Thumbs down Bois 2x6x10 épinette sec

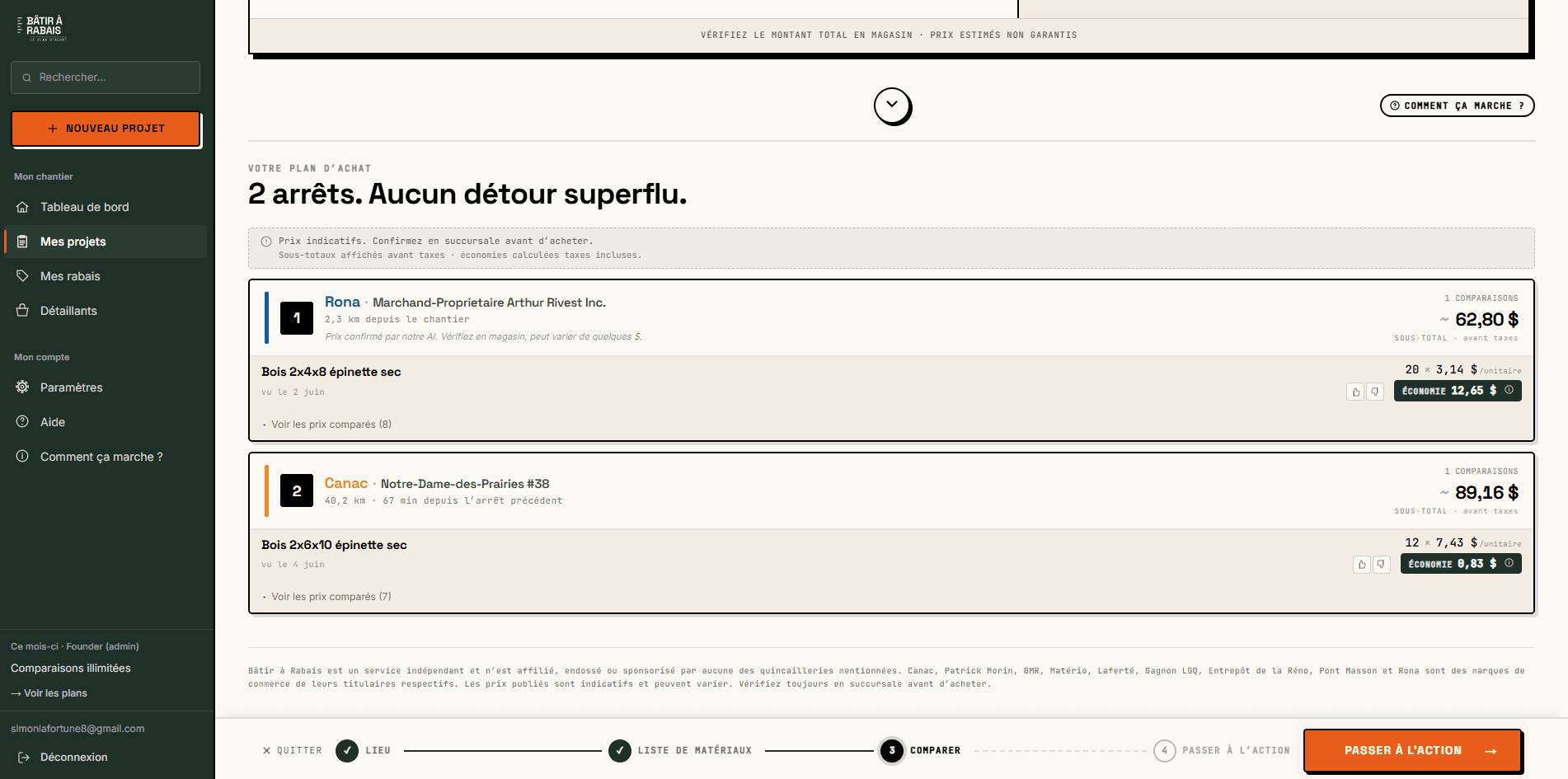[1382, 565]
